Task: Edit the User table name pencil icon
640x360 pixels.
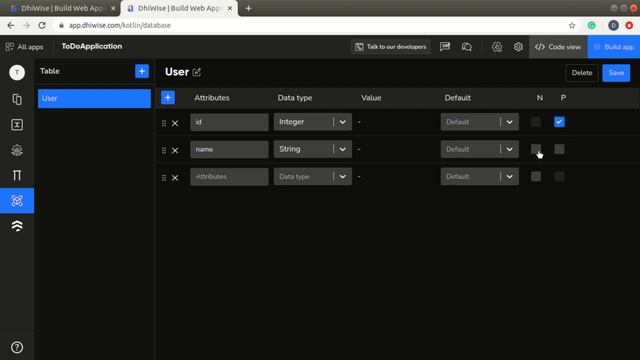Action: [x=197, y=72]
